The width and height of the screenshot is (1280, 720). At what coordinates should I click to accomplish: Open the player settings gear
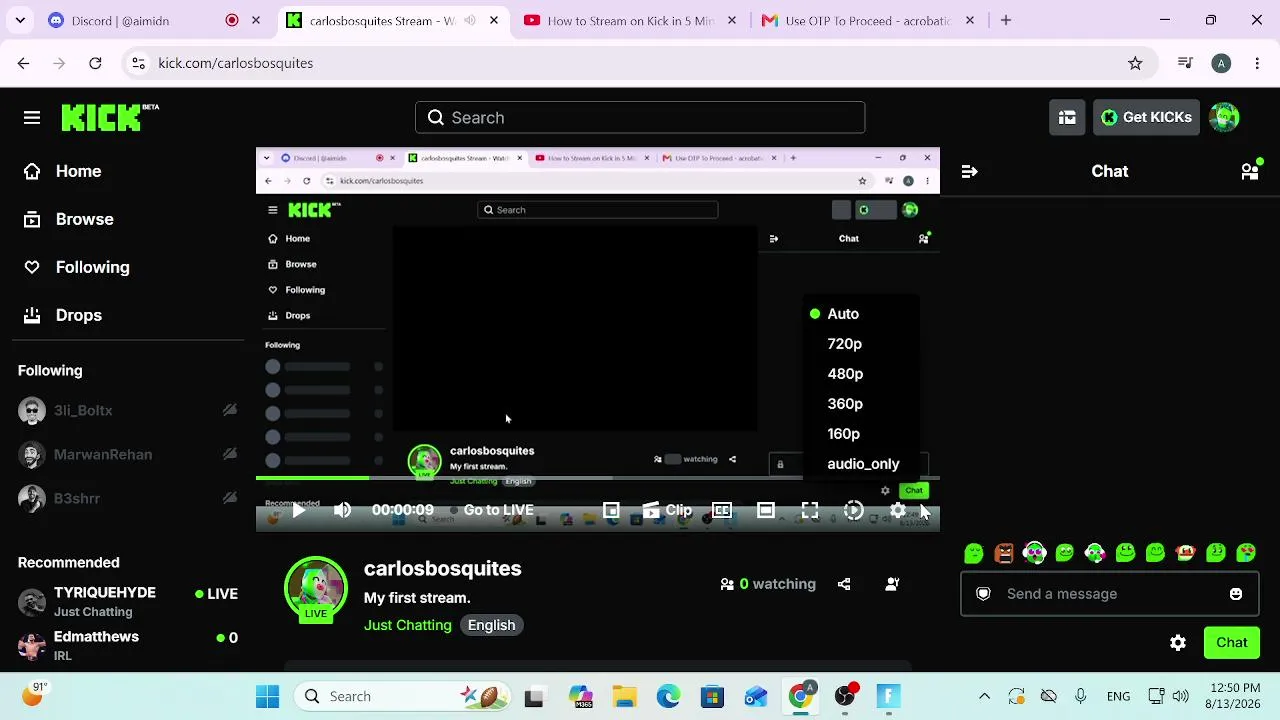tap(898, 510)
